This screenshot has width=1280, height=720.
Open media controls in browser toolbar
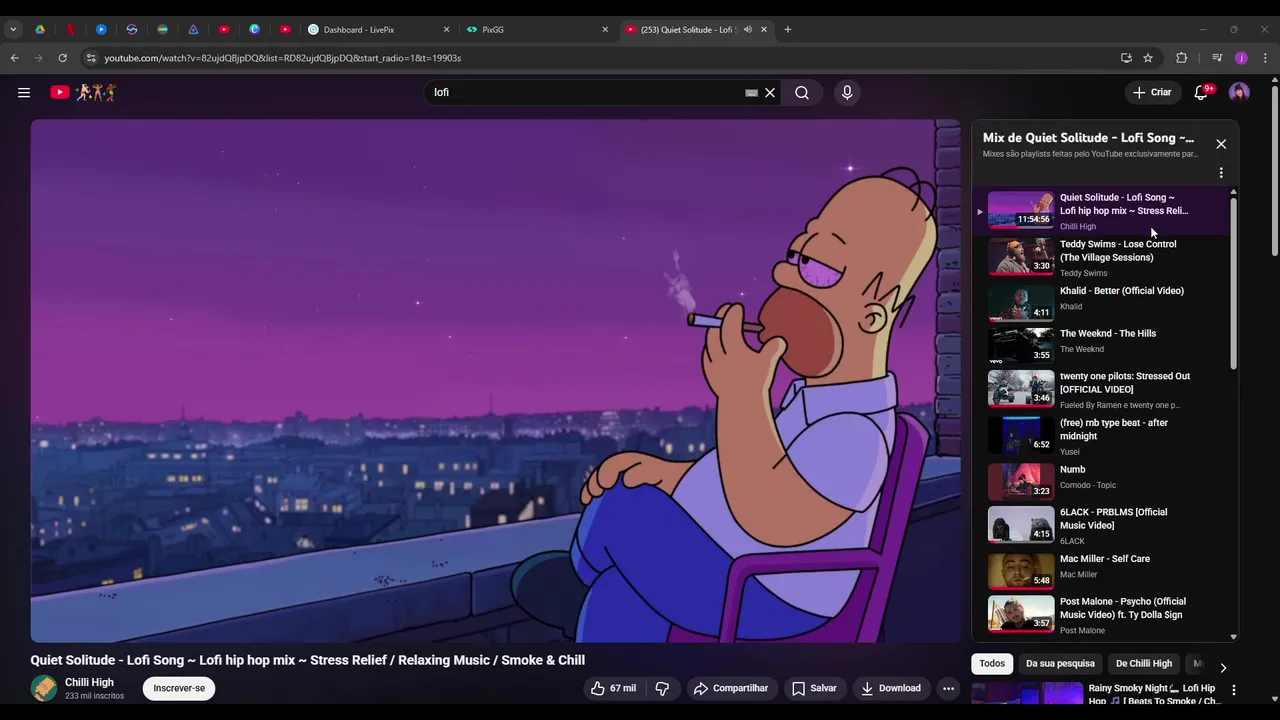pyautogui.click(x=1217, y=58)
